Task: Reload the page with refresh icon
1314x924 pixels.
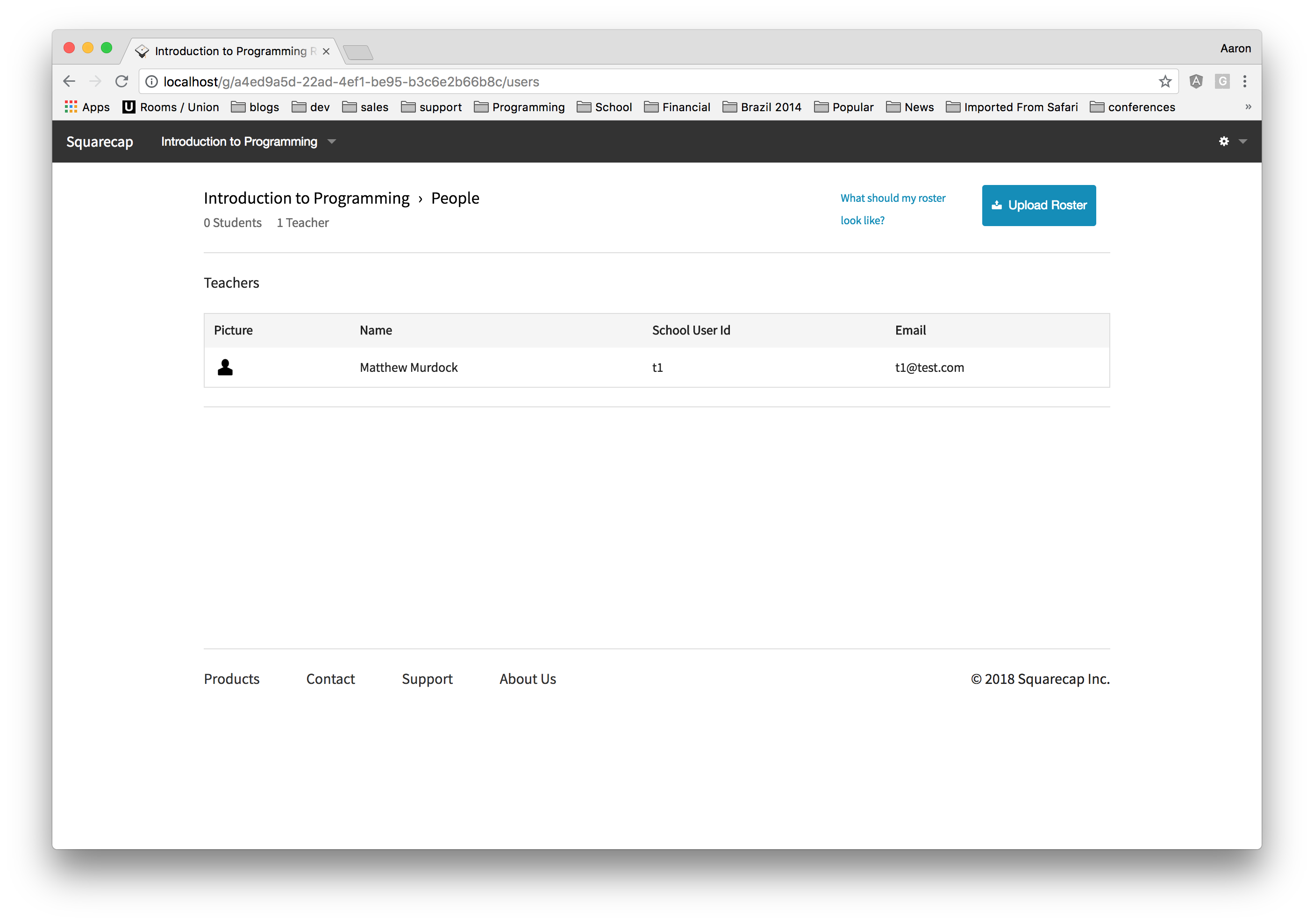Action: pyautogui.click(x=121, y=82)
